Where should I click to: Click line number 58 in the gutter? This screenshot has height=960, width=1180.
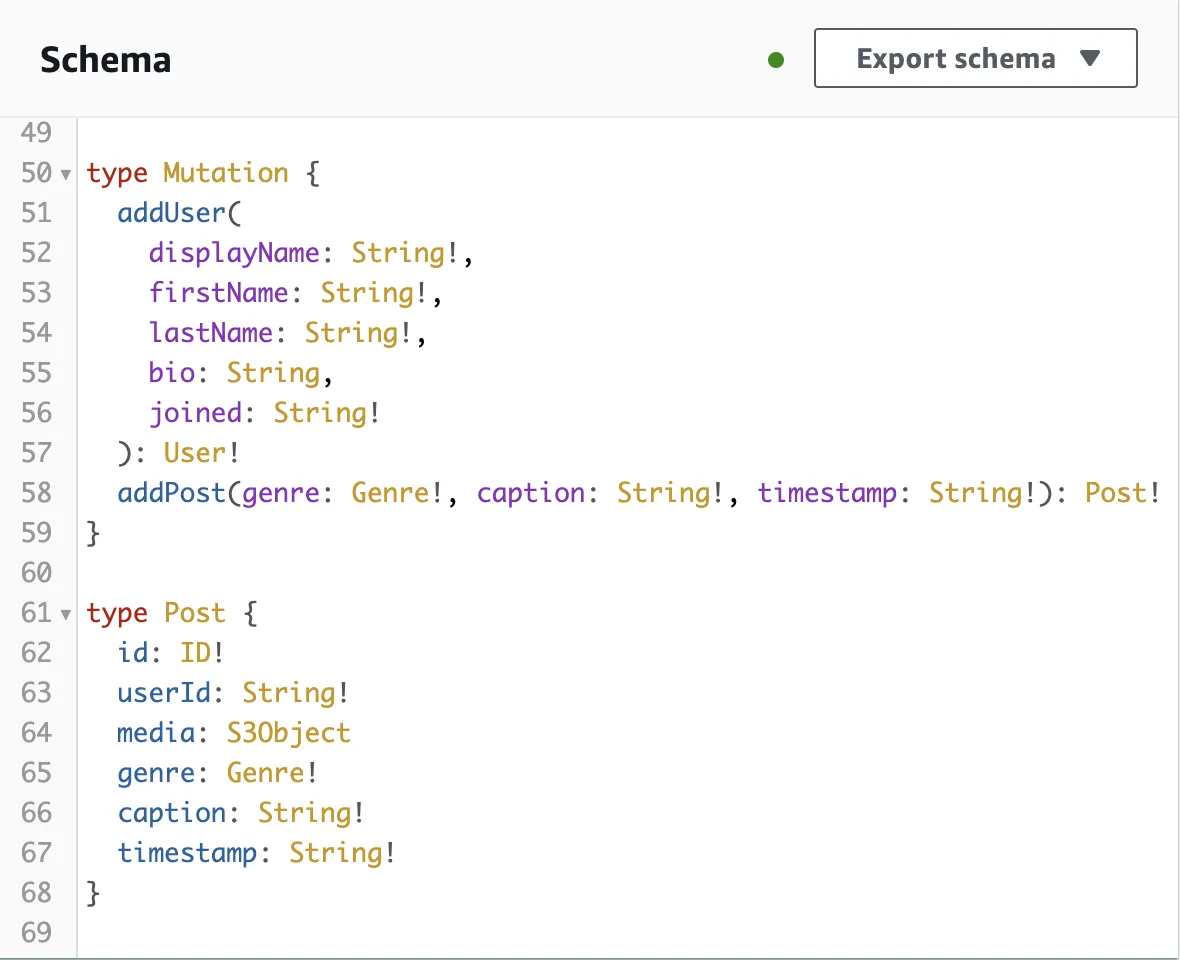click(x=36, y=493)
